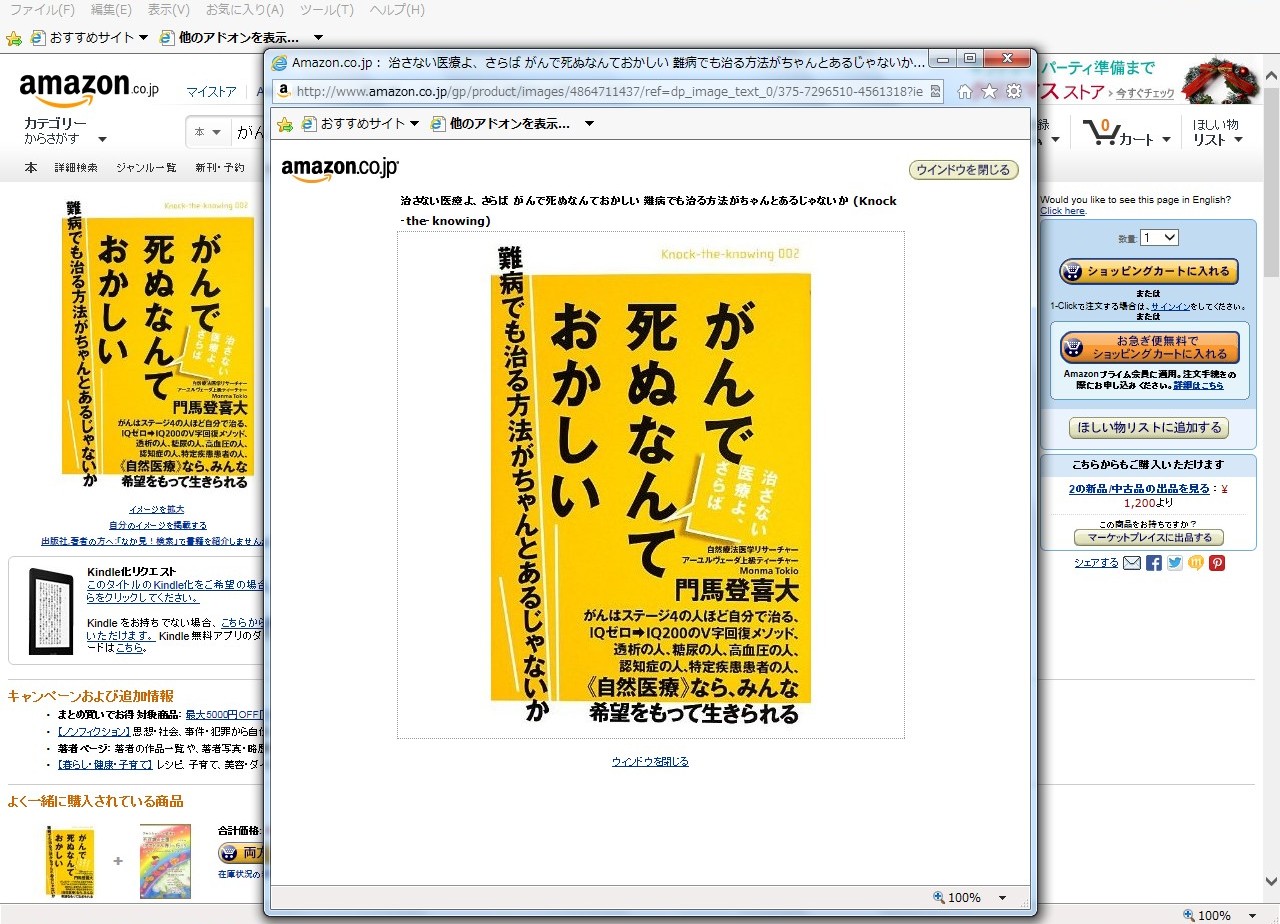The image size is (1280, 924).
Task: Click the popup magnifier zoom icon
Action: coord(939,898)
